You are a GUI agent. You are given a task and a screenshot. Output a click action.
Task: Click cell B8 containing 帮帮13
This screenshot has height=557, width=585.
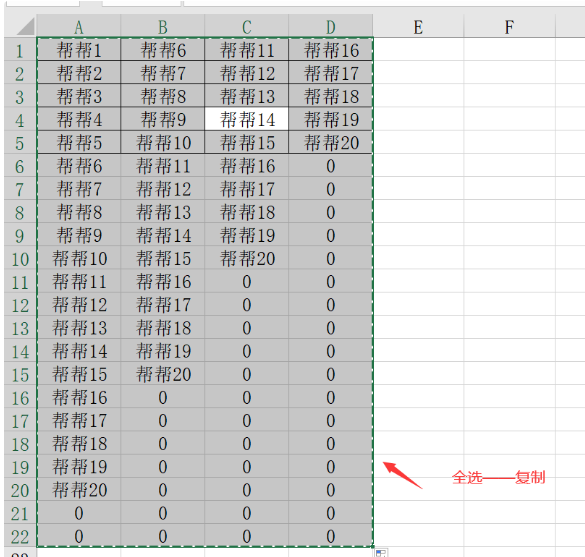pyautogui.click(x=163, y=212)
